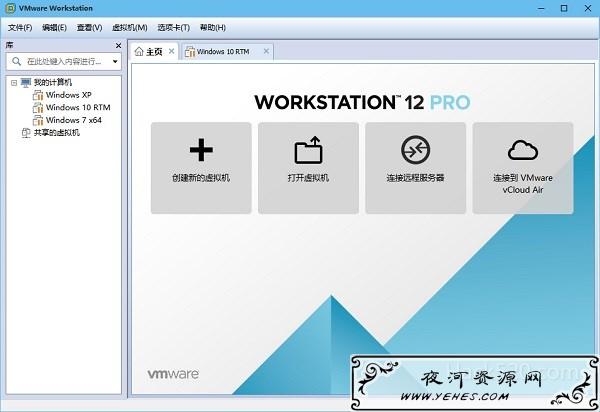Click the library search input field
The width and height of the screenshot is (600, 412).
(x=64, y=61)
